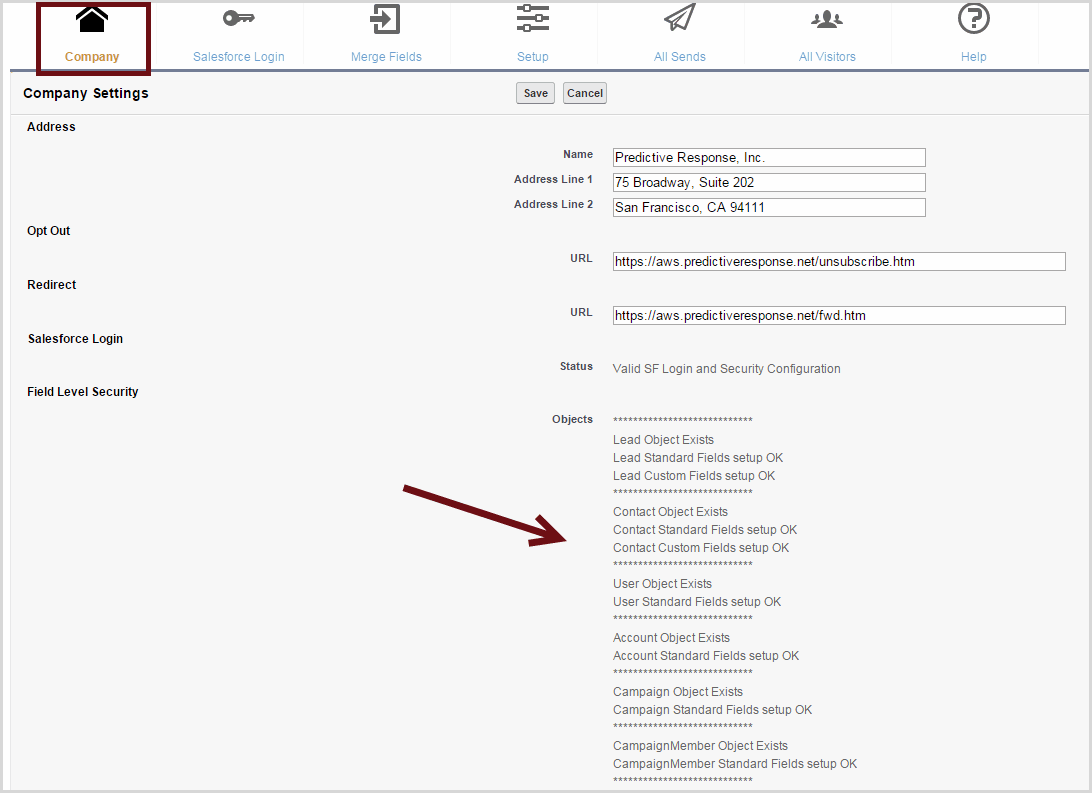
Task: Go to the Setup tab label
Action: (x=532, y=57)
